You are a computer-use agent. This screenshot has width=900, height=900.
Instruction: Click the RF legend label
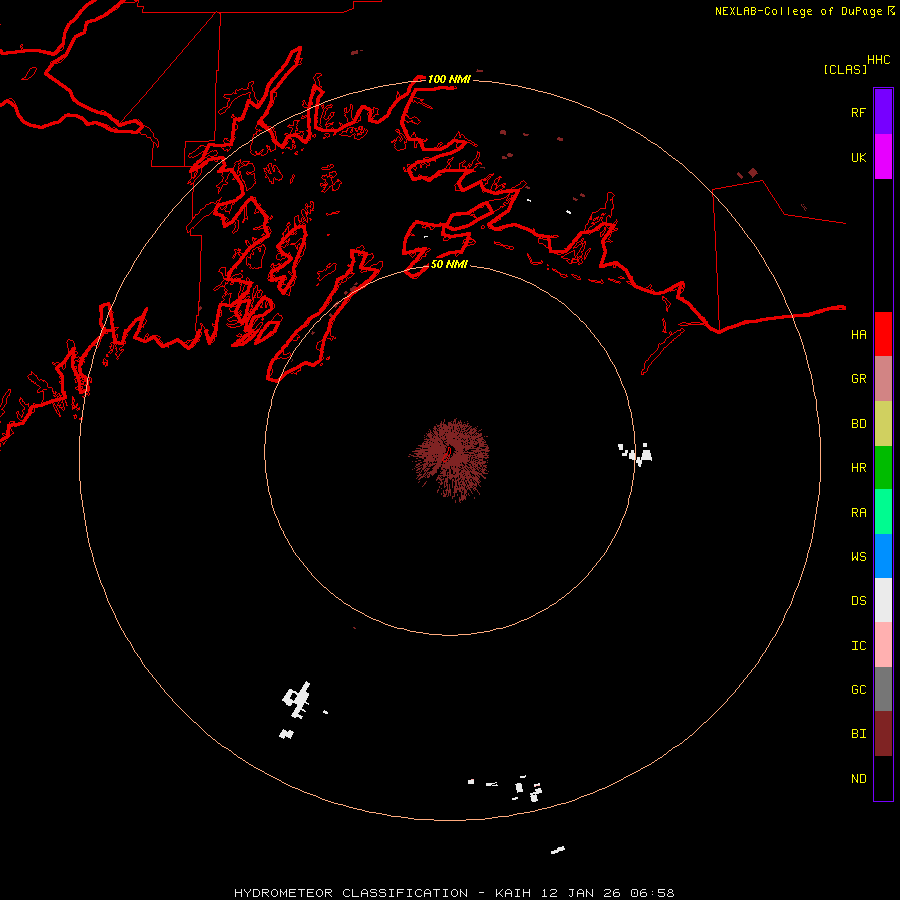click(x=858, y=112)
